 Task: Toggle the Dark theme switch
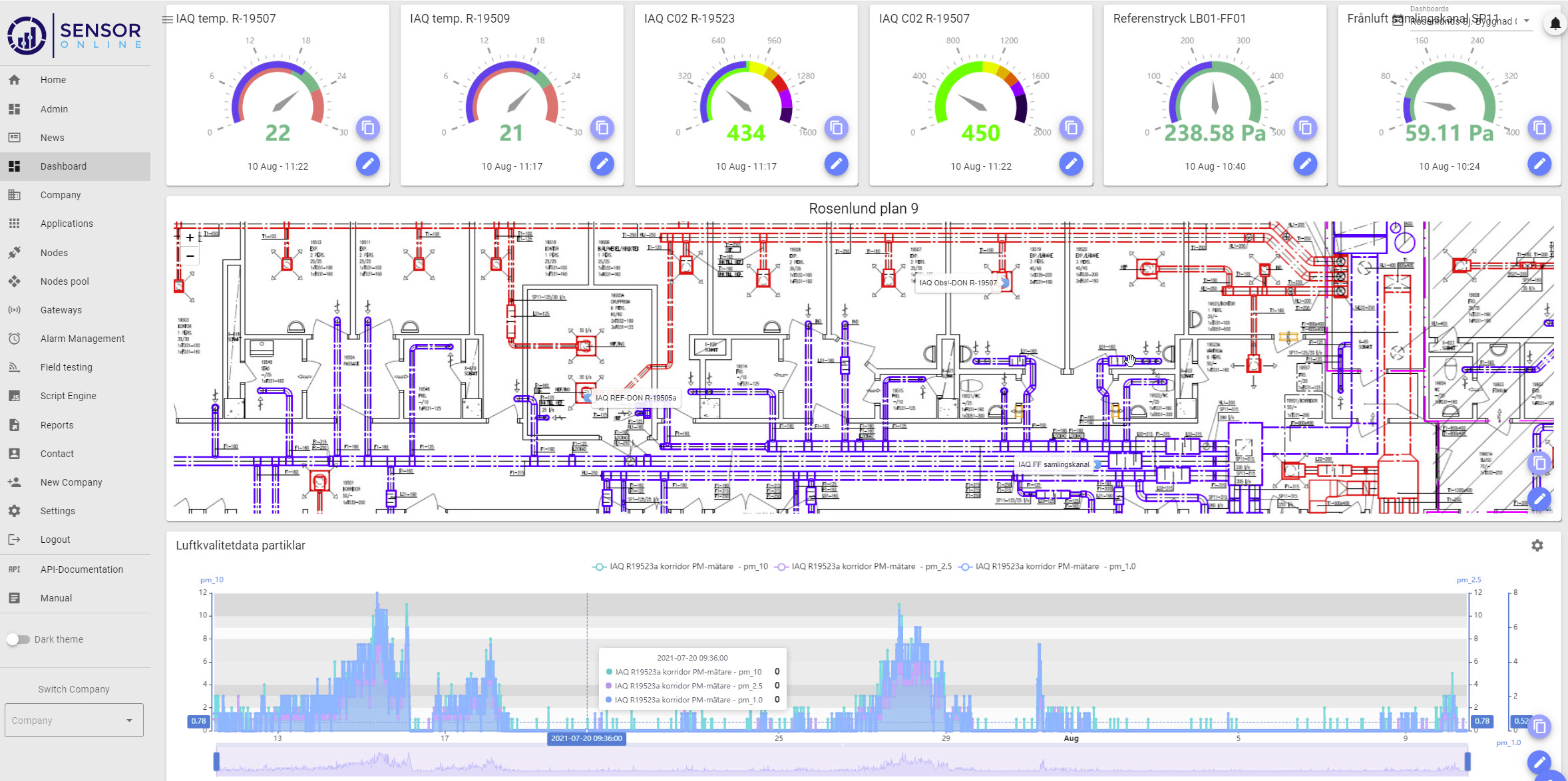pyautogui.click(x=19, y=639)
